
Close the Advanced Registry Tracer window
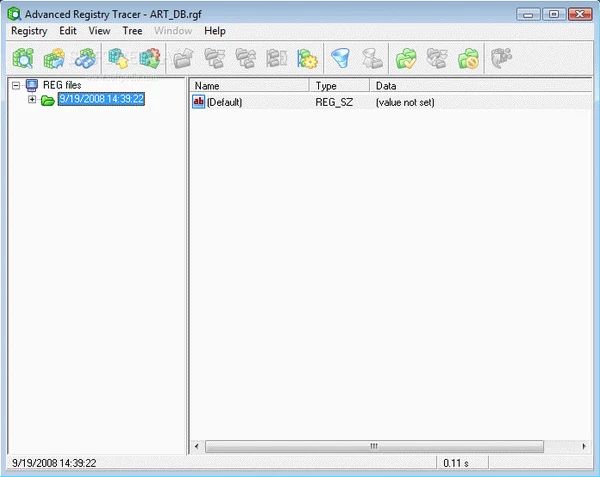point(580,15)
